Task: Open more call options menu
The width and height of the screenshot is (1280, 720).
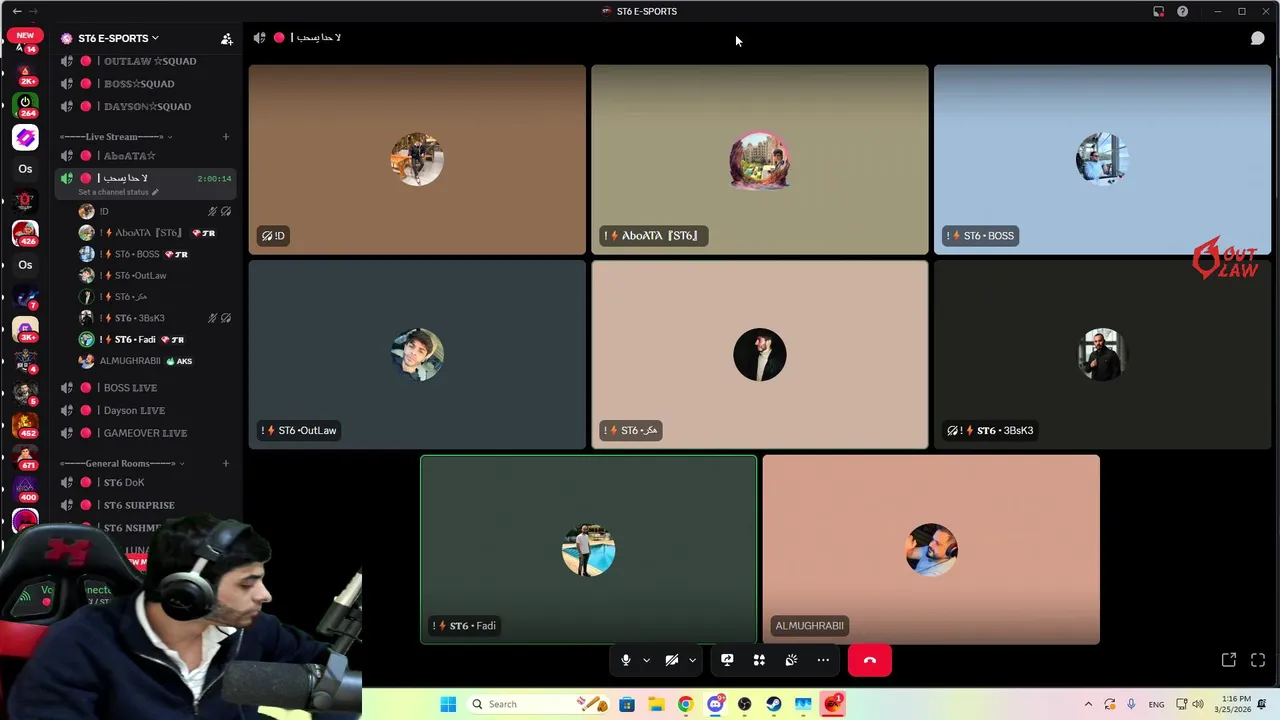Action: click(823, 660)
